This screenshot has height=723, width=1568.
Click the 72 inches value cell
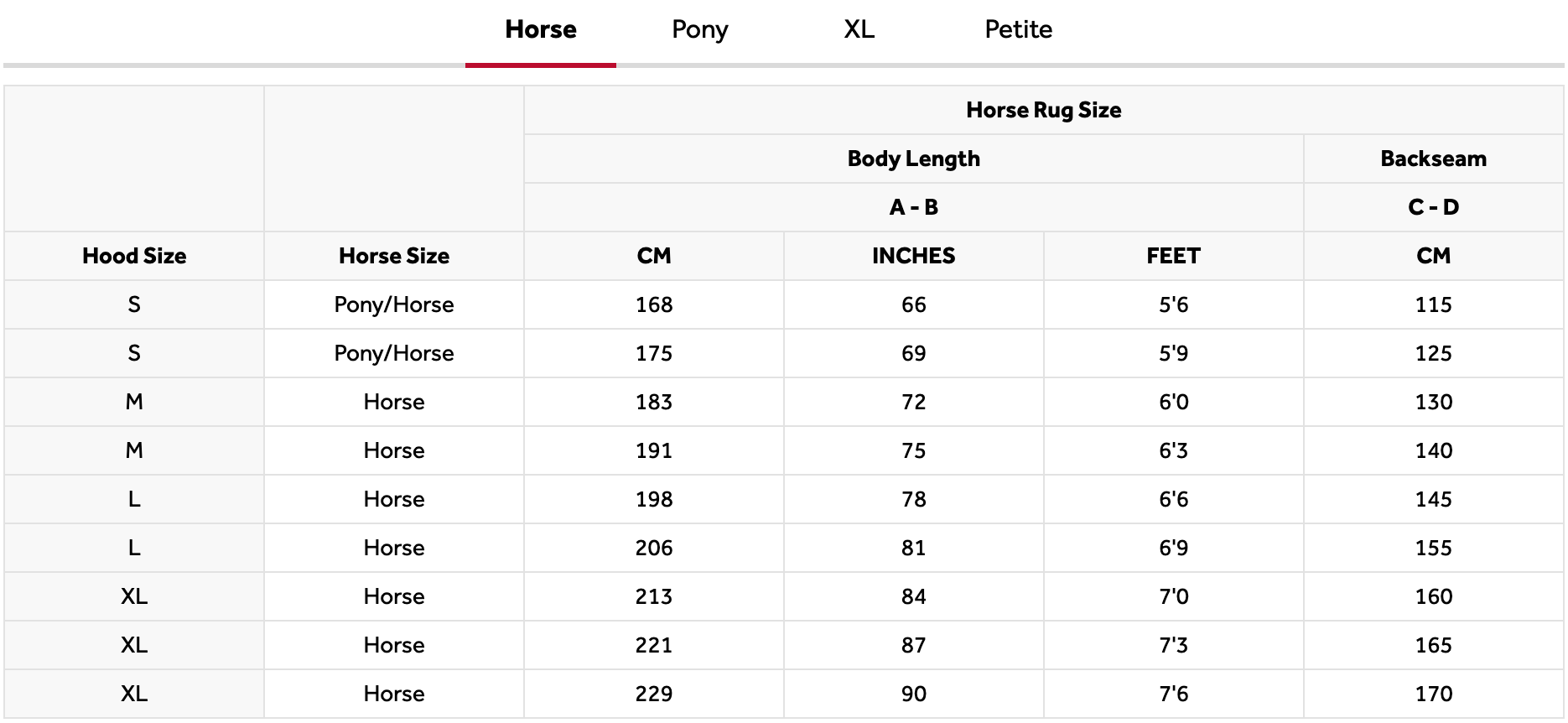913,402
